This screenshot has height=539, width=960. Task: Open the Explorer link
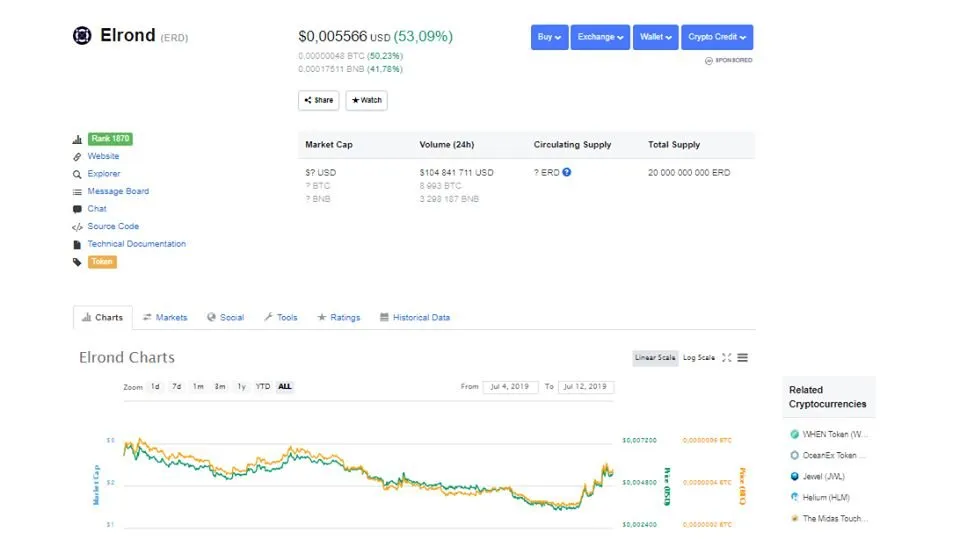click(x=104, y=174)
